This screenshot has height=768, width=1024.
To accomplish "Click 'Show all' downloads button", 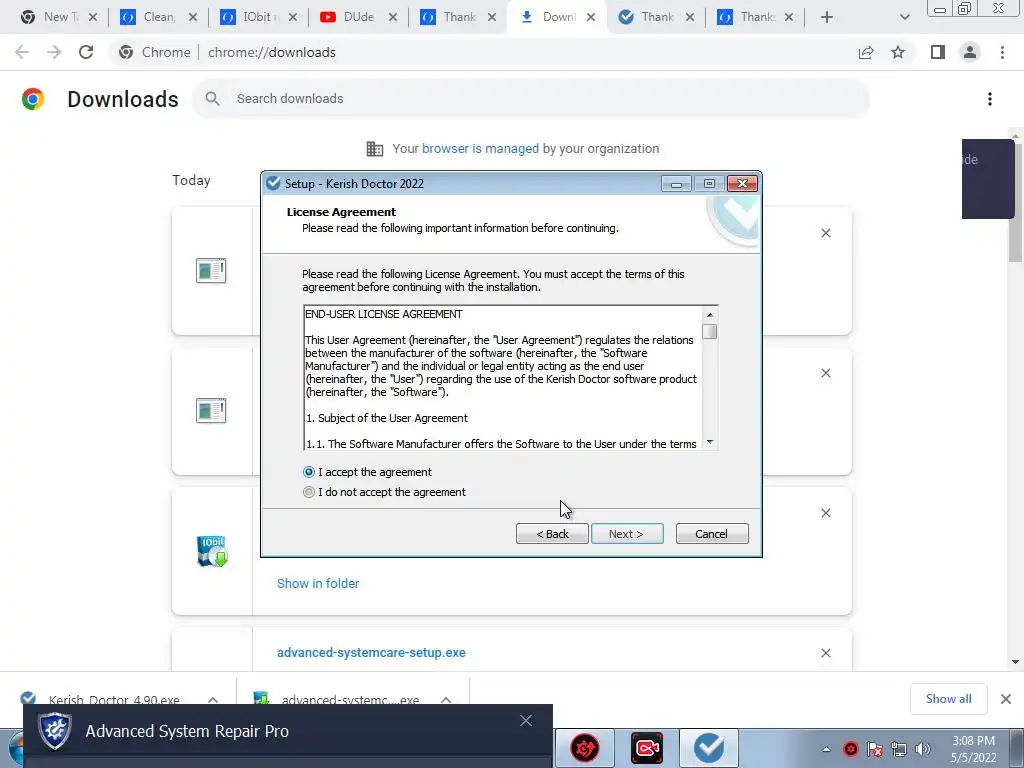I will click(948, 699).
